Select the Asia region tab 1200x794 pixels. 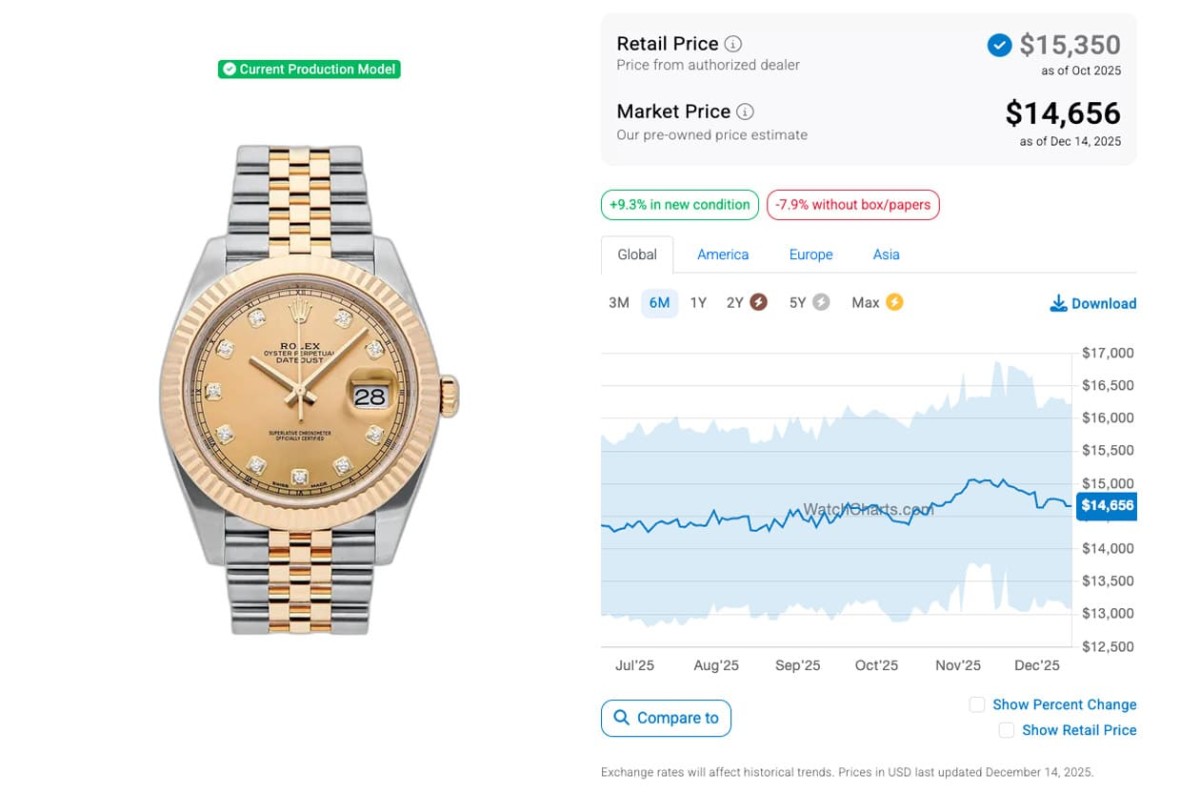pyautogui.click(x=886, y=255)
